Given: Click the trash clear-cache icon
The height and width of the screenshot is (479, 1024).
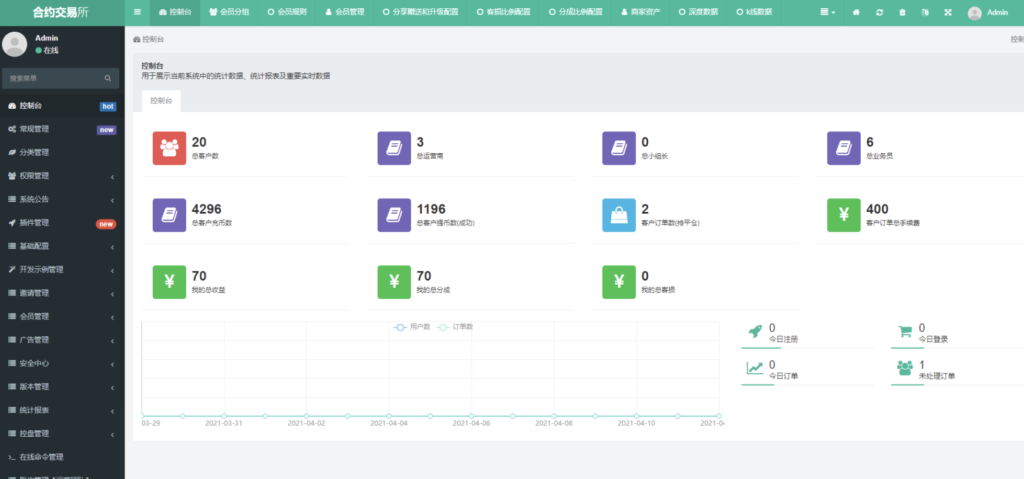Looking at the screenshot, I should [x=902, y=13].
